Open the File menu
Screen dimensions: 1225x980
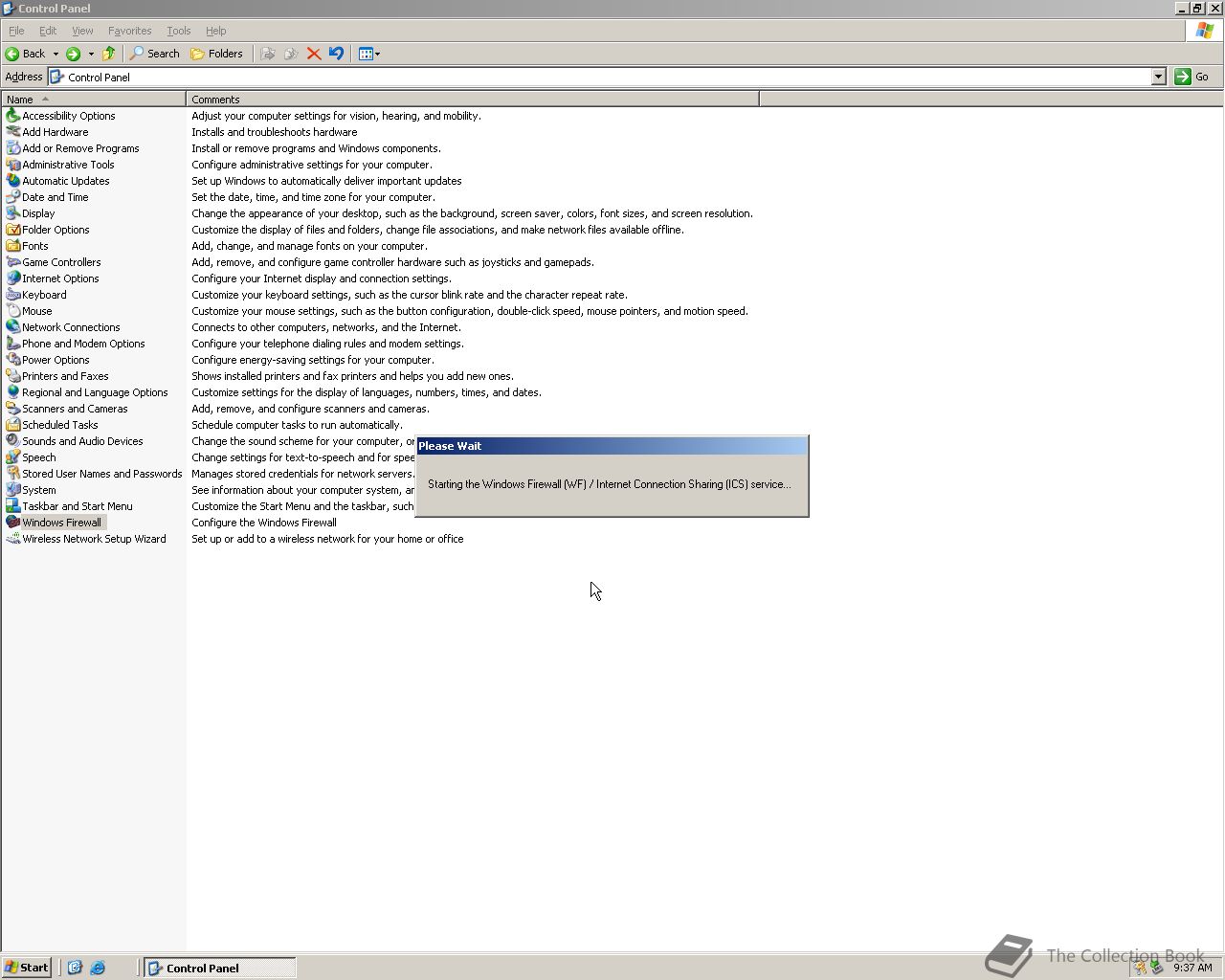(x=16, y=31)
